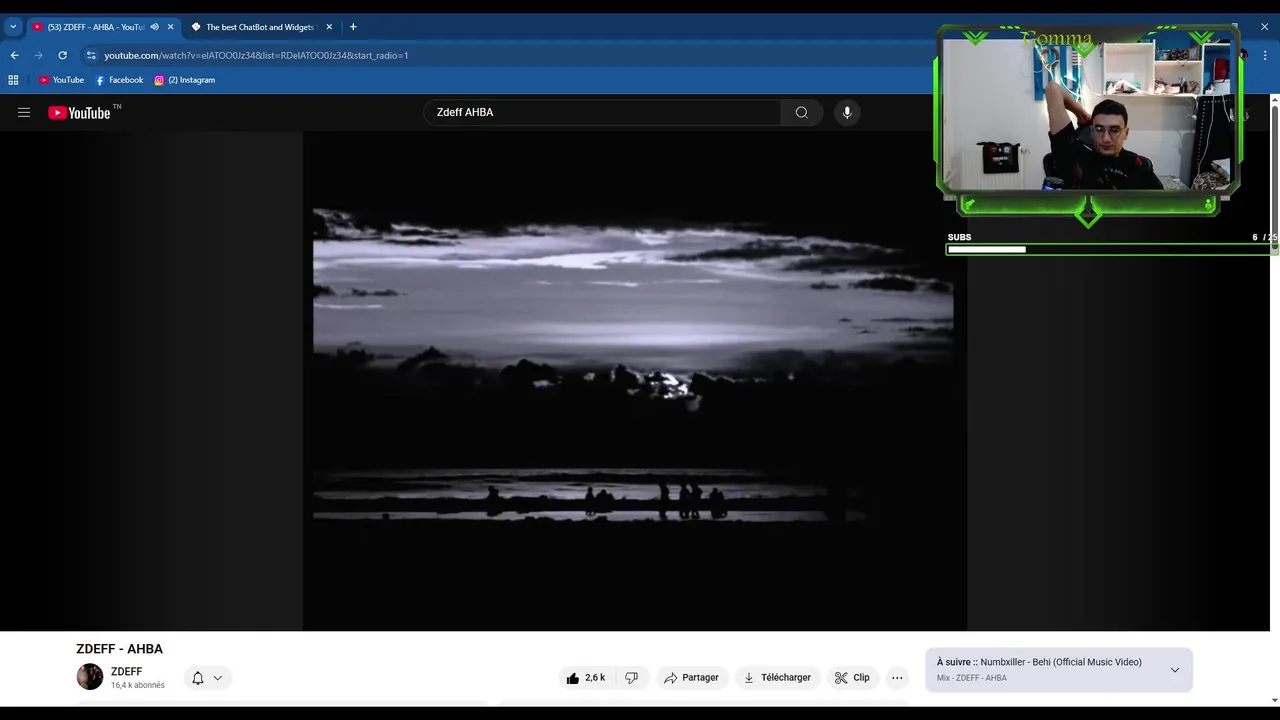Image resolution: width=1280 pixels, height=720 pixels.
Task: Click the browser address bar URL
Action: coord(256,55)
